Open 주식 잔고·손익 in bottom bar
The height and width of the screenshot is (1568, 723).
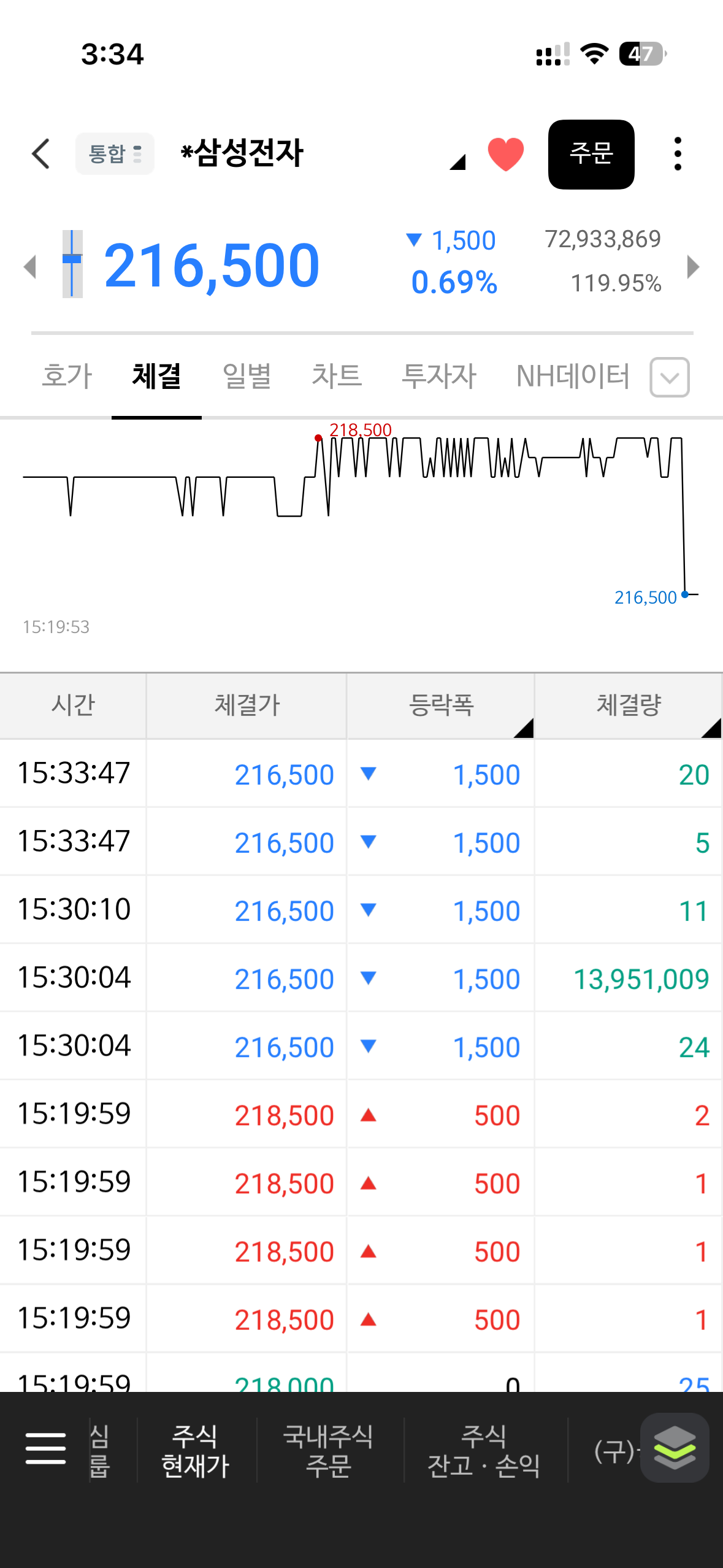pyautogui.click(x=484, y=1450)
